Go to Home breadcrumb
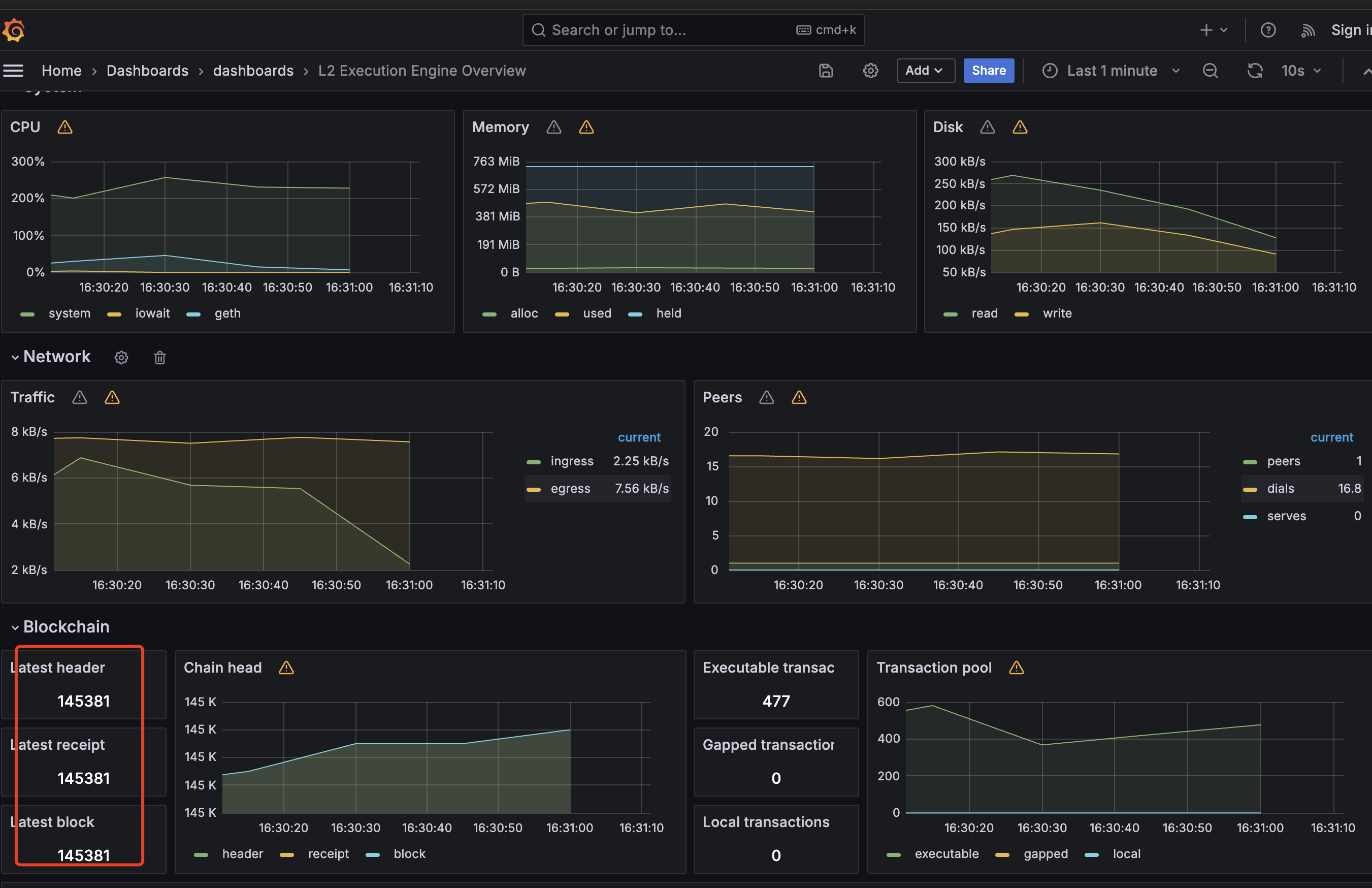This screenshot has width=1372, height=888. coord(61,70)
